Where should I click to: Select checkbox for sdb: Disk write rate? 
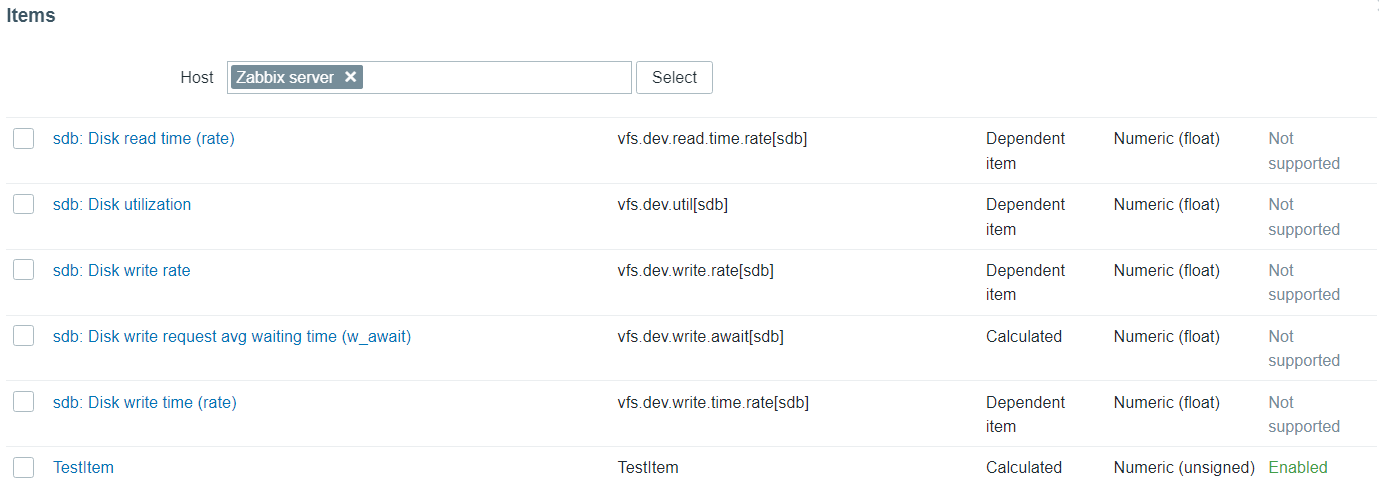pos(24,271)
